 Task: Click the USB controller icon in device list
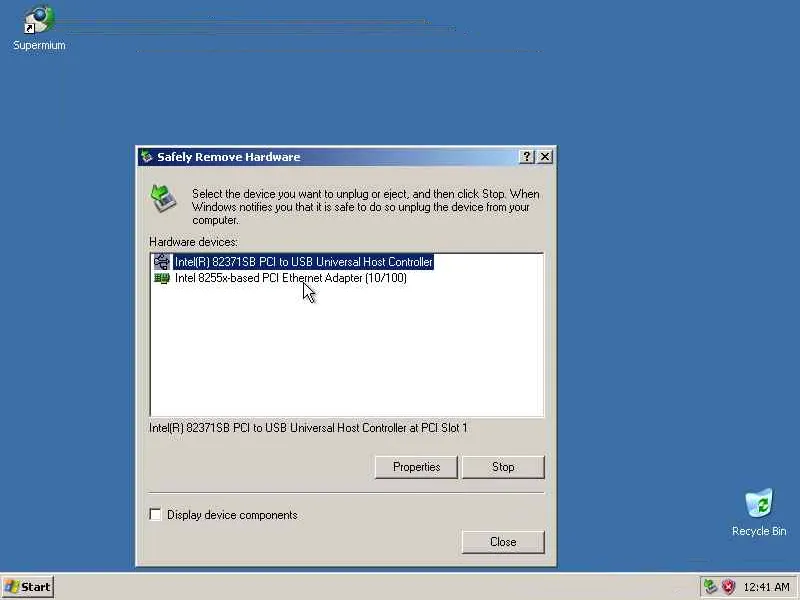162,262
